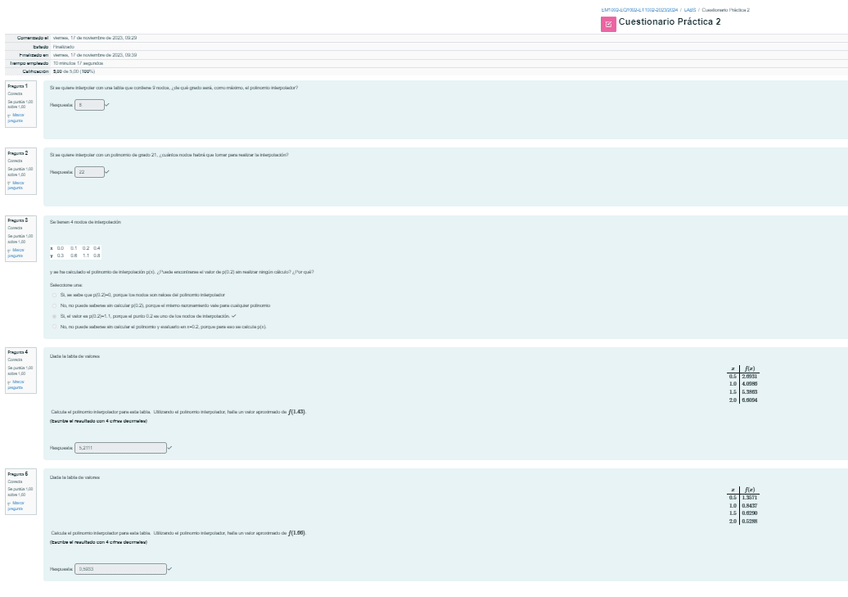Flag Pregunta 5 with Marcar pregunta

coord(16,506)
